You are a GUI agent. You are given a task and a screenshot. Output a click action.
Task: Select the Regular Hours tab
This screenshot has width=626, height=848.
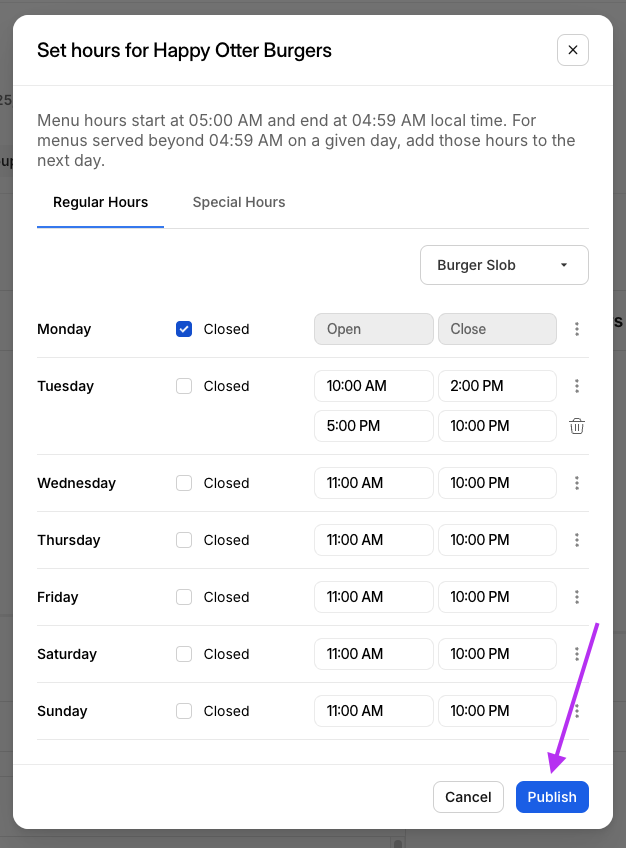[x=100, y=202]
